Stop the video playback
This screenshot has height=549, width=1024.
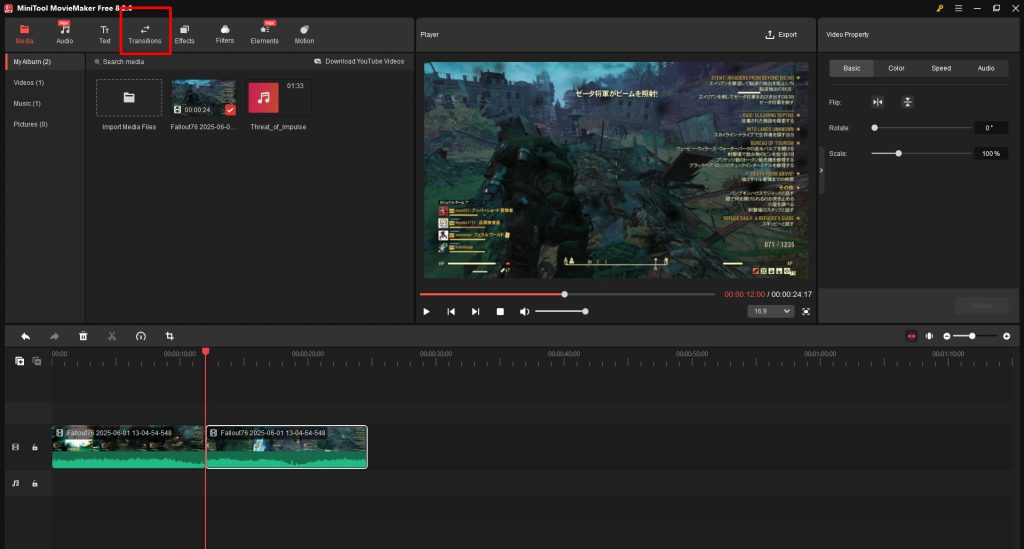tap(500, 312)
